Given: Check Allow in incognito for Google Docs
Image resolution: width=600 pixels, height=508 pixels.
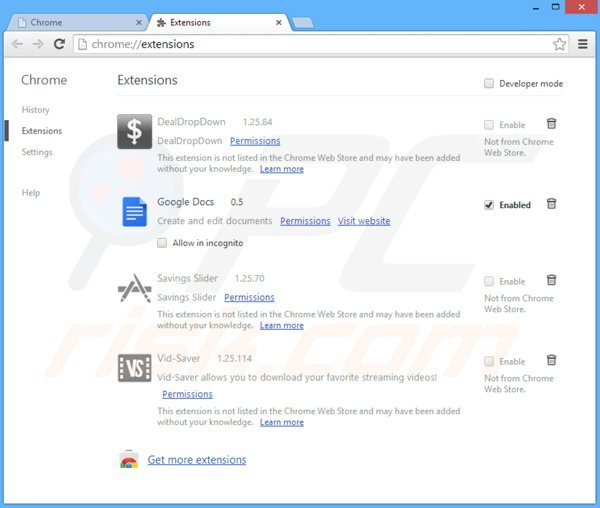Looking at the screenshot, I should [162, 243].
